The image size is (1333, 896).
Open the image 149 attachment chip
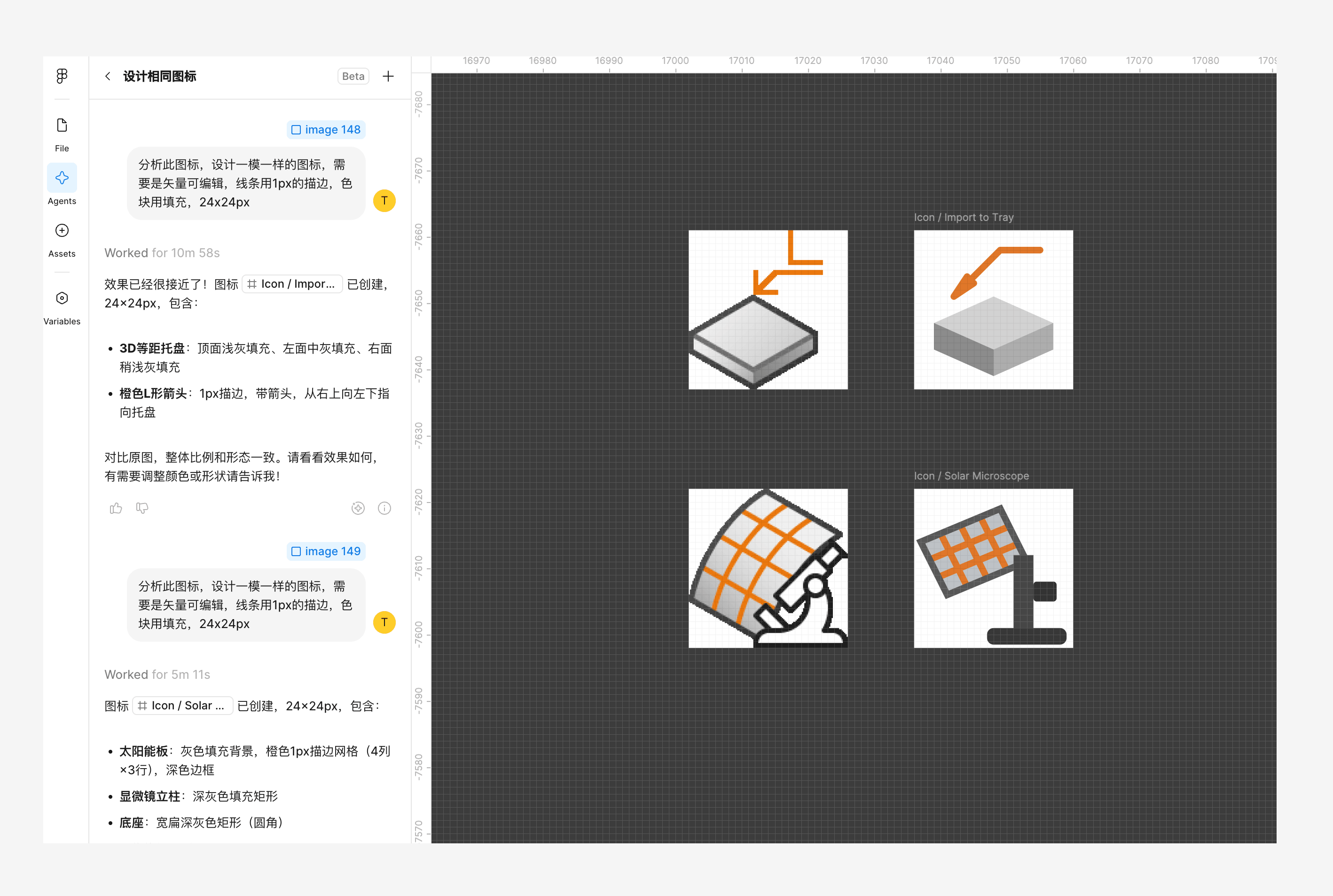pos(326,551)
